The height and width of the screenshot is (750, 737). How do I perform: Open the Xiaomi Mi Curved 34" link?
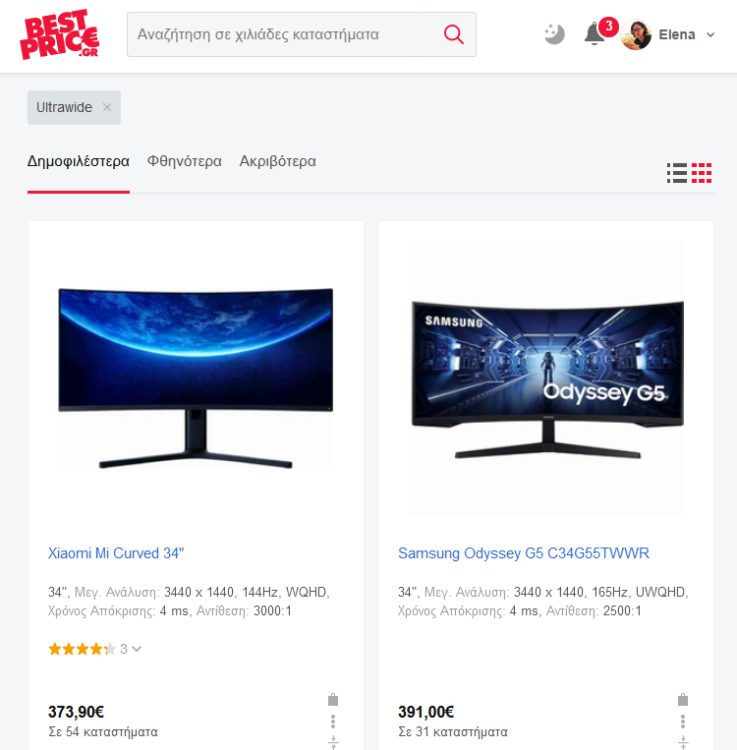(116, 553)
